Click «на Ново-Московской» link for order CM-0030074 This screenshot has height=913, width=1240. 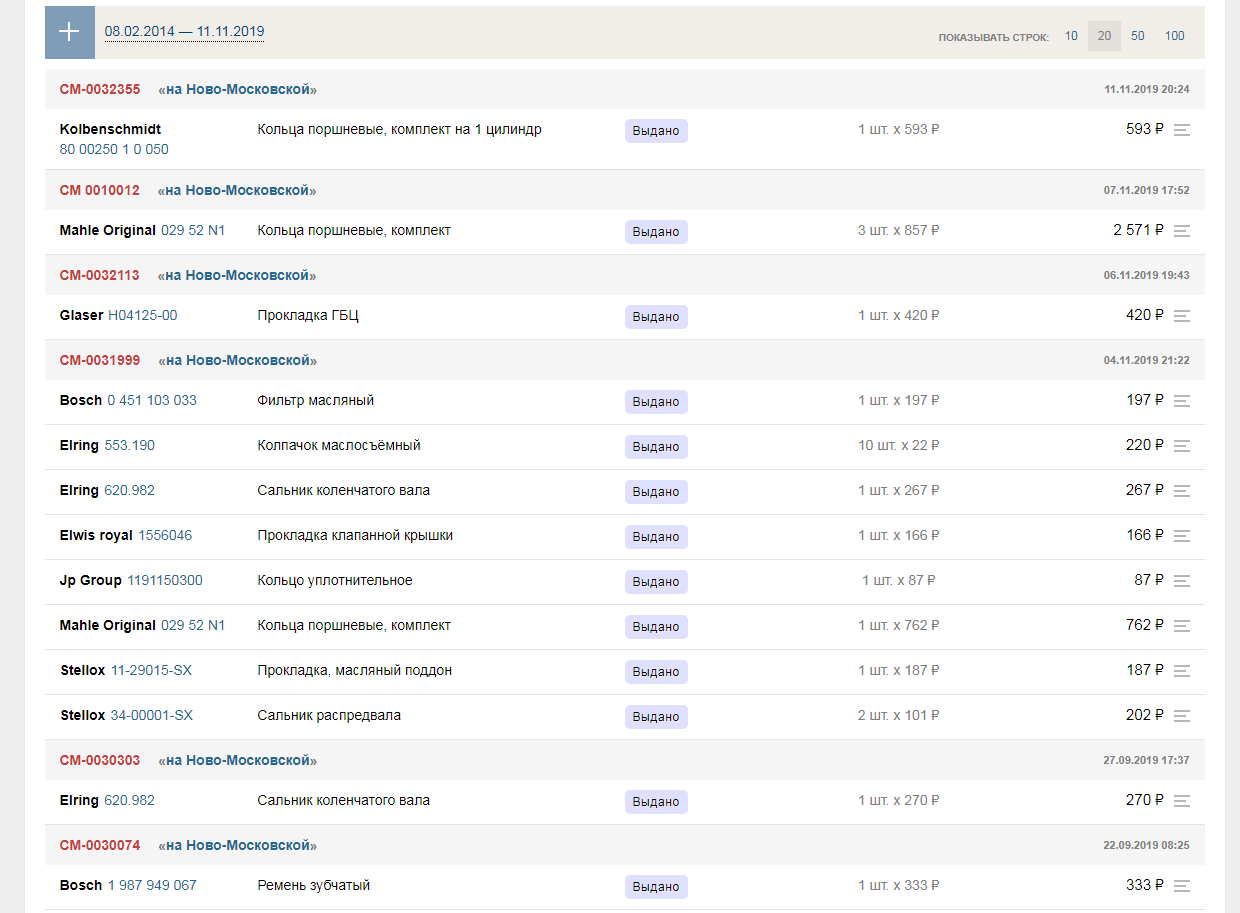(238, 845)
